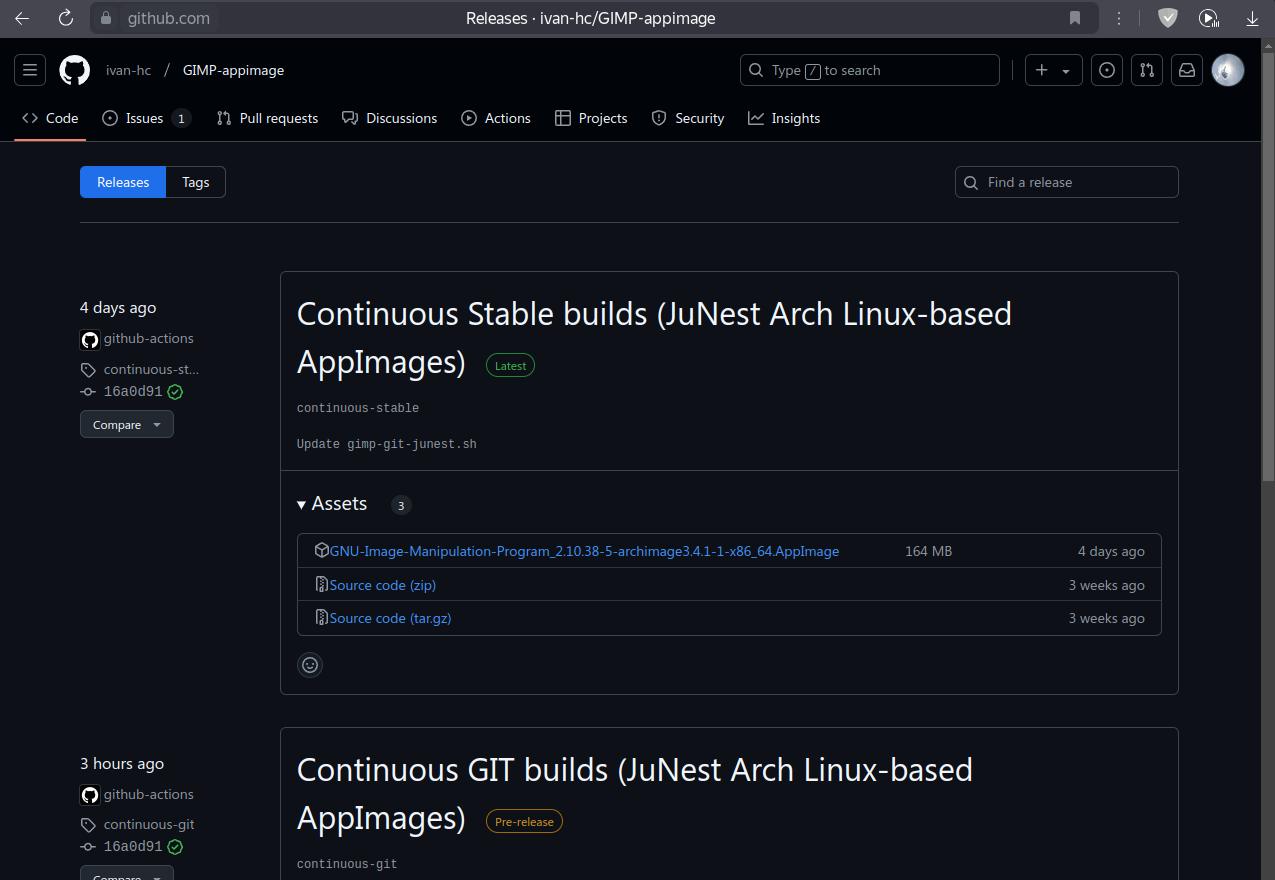Open the GitHub hamburger navigation menu
This screenshot has width=1275, height=880.
30,70
